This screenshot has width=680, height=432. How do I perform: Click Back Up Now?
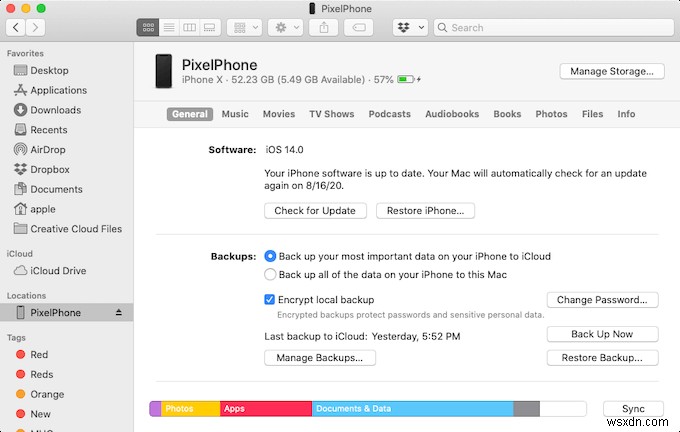602,334
